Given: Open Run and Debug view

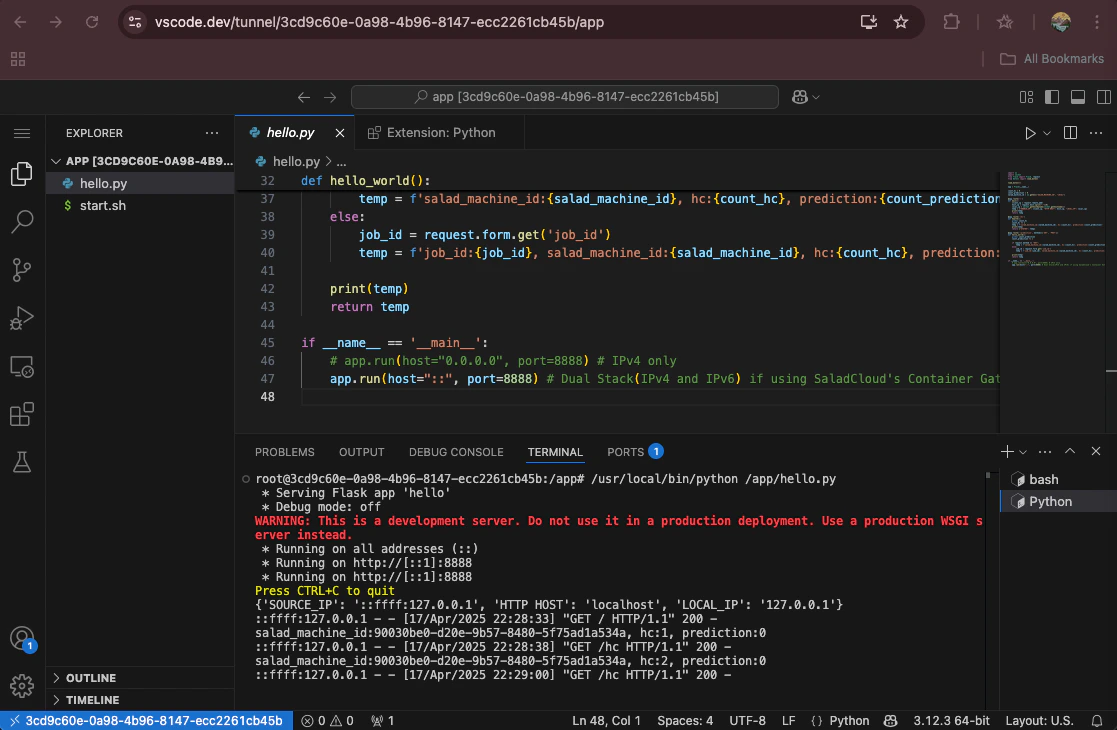Looking at the screenshot, I should click(x=22, y=319).
